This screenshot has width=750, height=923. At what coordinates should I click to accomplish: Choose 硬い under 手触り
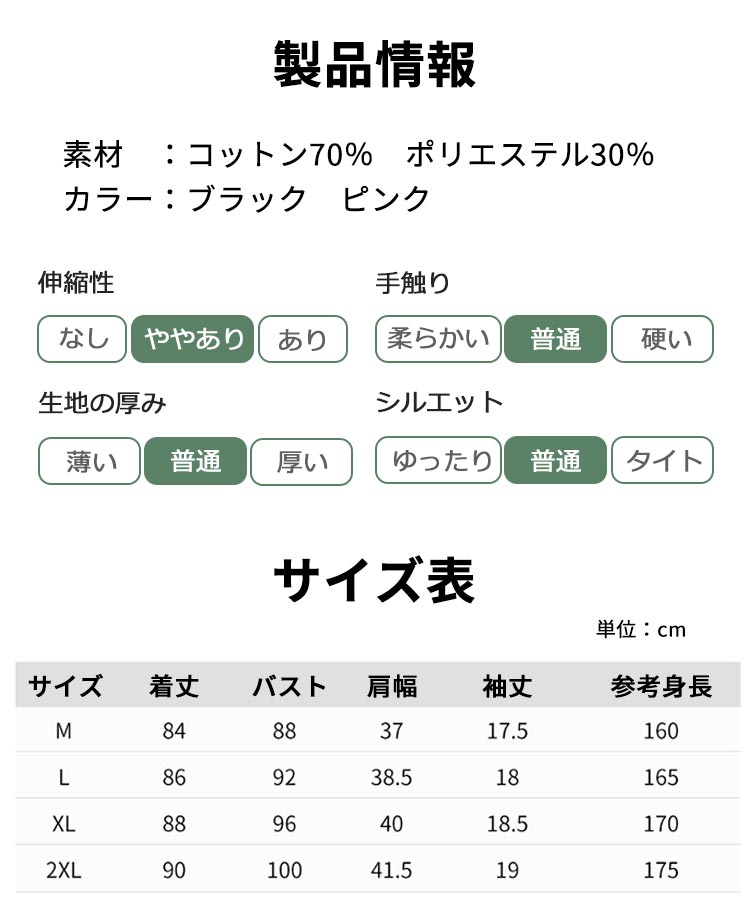[x=662, y=339]
